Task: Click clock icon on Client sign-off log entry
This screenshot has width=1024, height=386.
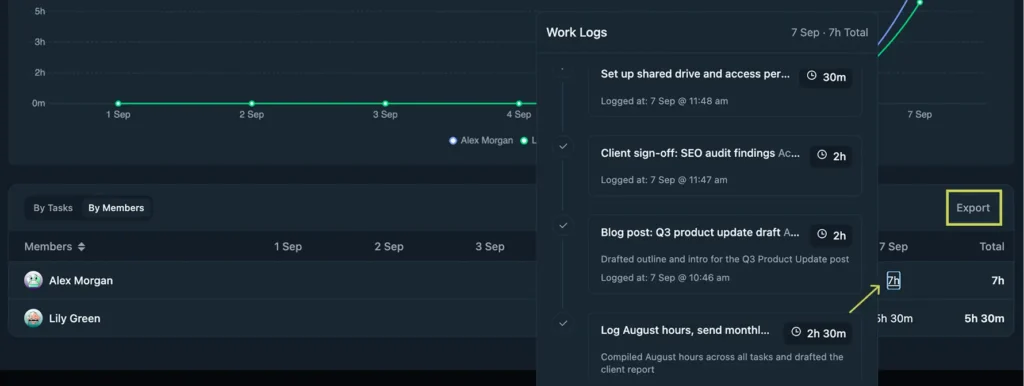Action: click(x=822, y=156)
